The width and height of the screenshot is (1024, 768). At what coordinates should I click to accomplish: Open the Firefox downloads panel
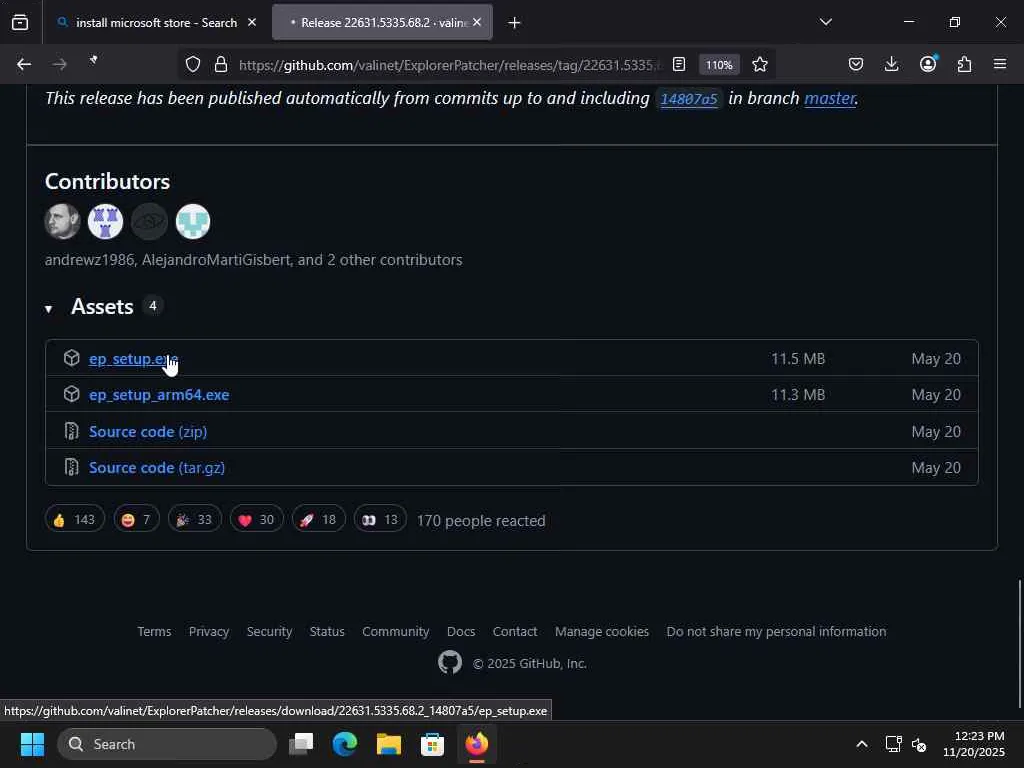(x=891, y=64)
